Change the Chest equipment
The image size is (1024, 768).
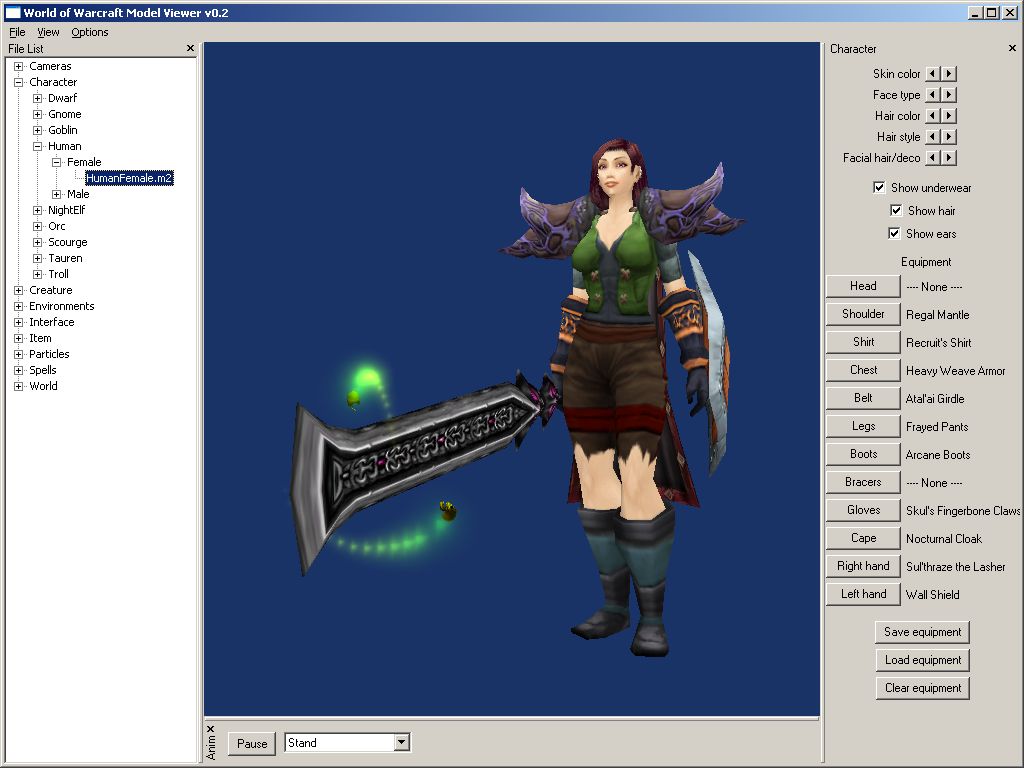863,370
